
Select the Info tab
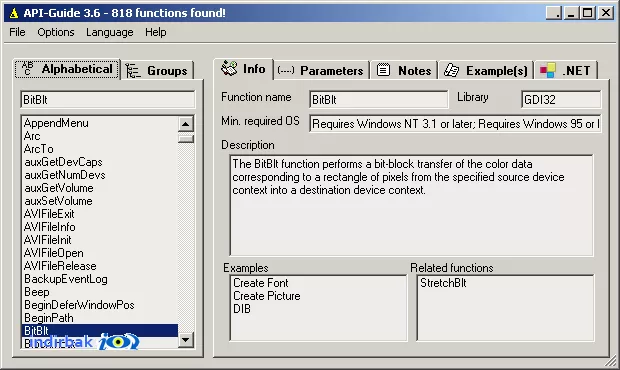pos(243,69)
